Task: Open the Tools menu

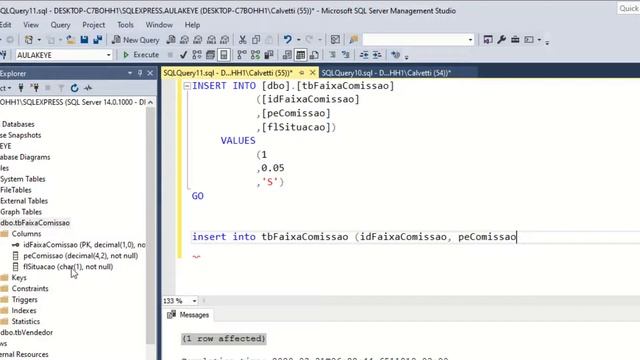Action: [125, 25]
